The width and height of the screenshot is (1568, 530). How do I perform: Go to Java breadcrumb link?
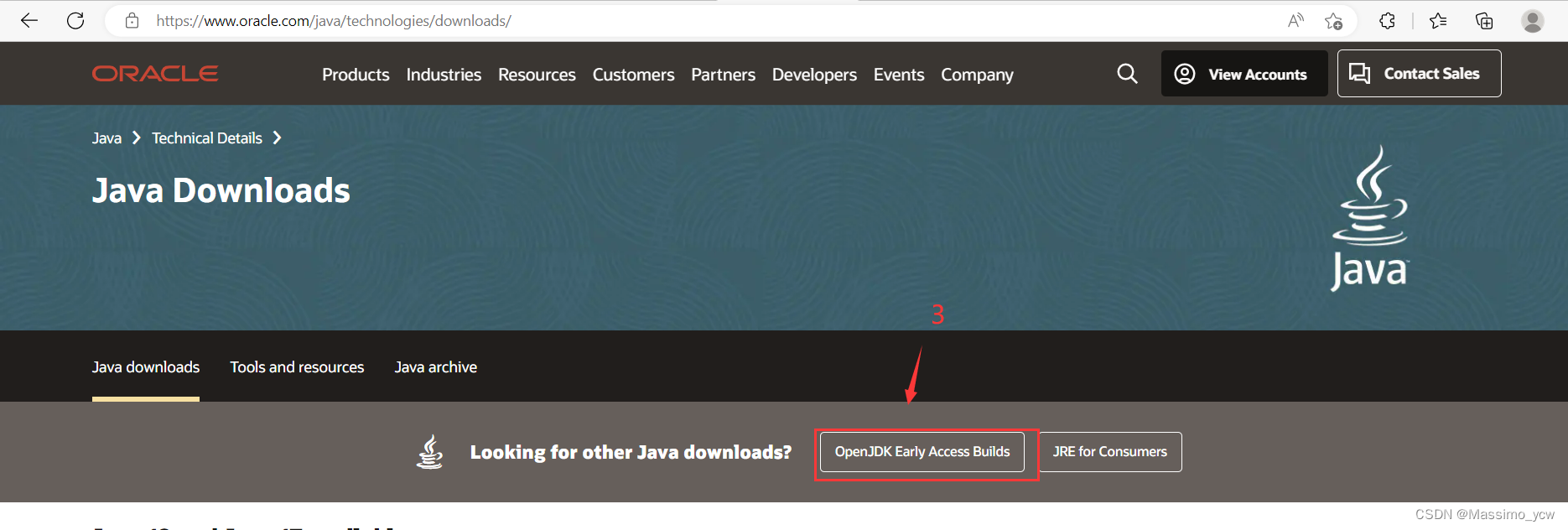tap(106, 138)
